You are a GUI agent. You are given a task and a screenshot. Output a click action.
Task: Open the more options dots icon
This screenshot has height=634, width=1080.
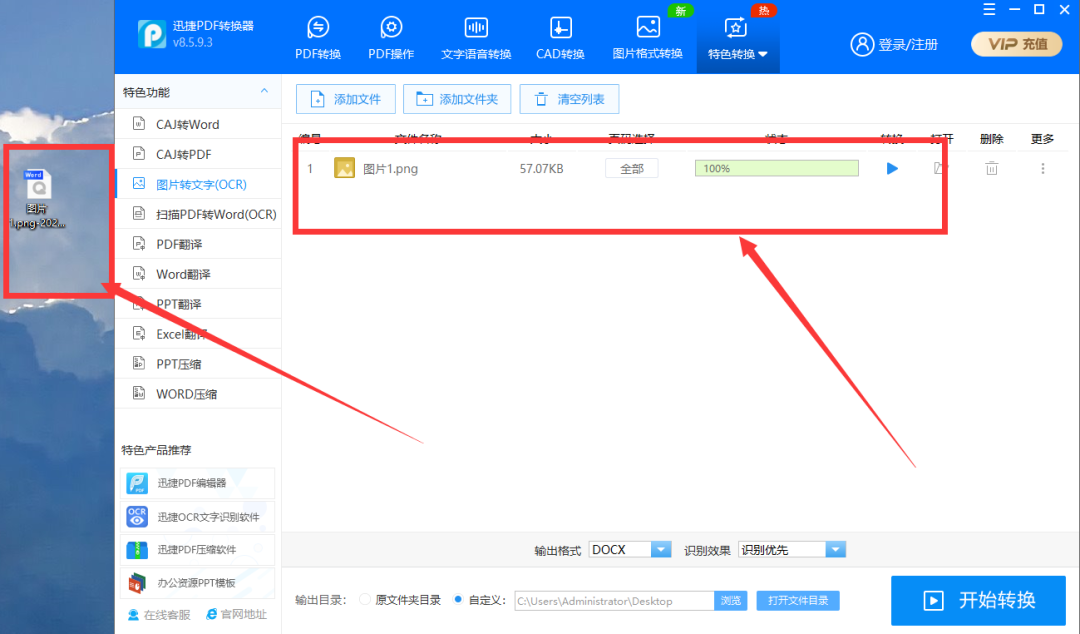point(1043,168)
